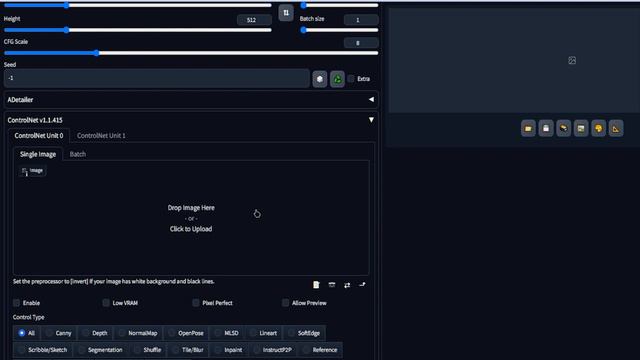Click the webcam icon below the upload area
The width and height of the screenshot is (640, 360).
coord(332,285)
